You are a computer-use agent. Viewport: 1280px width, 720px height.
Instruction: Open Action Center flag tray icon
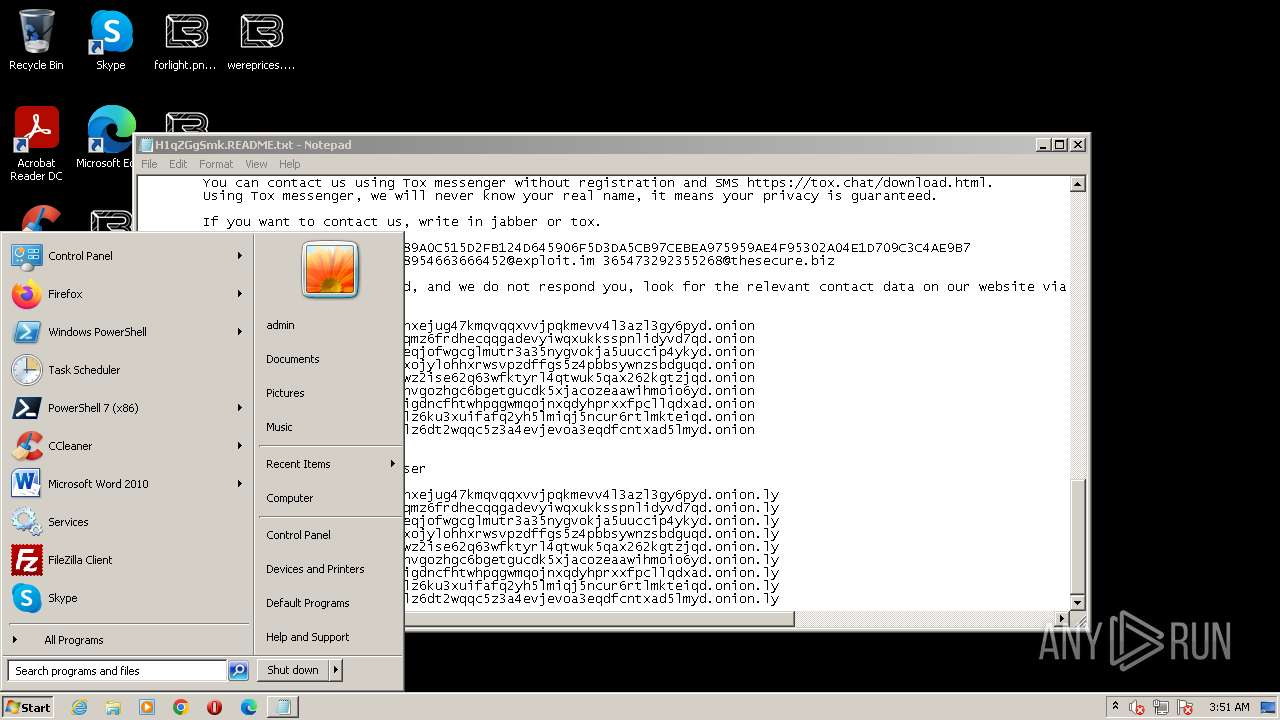1185,708
